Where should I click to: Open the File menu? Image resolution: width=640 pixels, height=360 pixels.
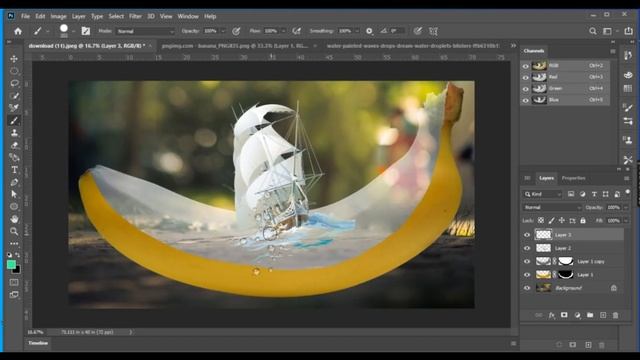[x=25, y=16]
